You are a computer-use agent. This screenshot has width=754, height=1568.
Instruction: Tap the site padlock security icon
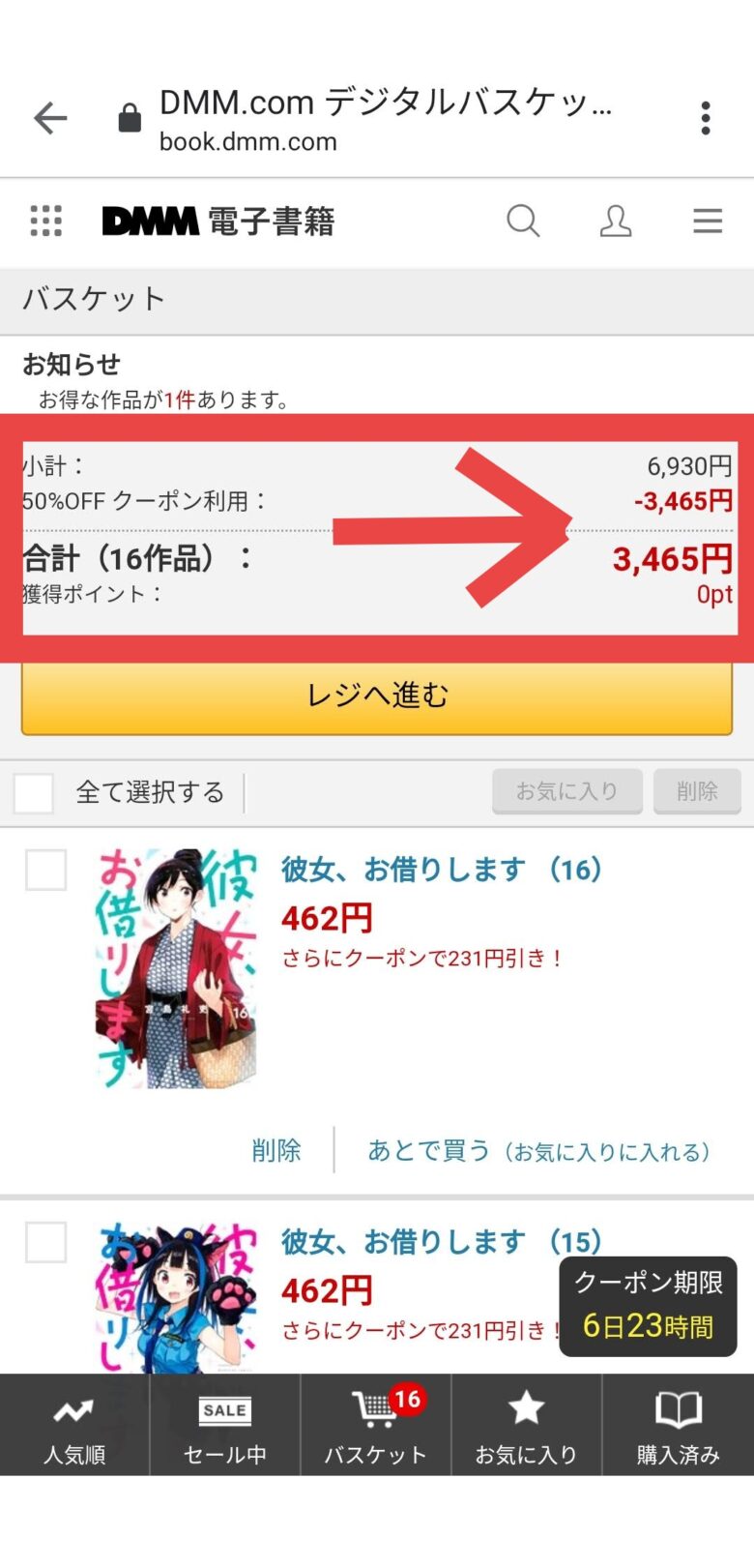coord(130,119)
